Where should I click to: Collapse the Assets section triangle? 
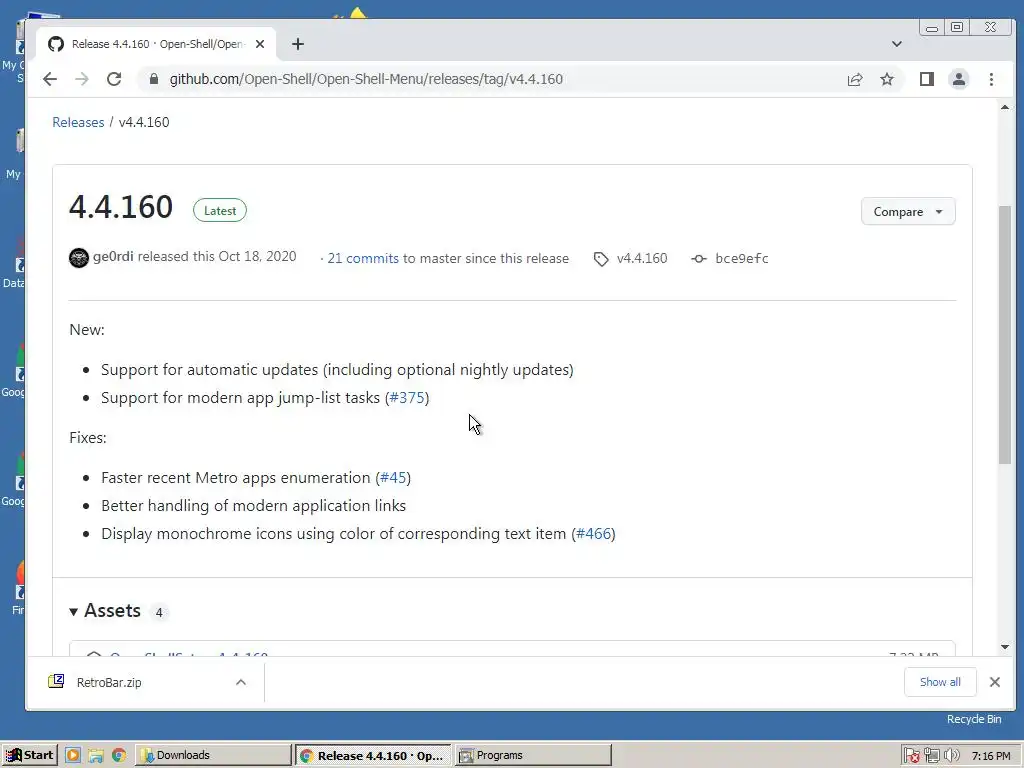[x=74, y=611]
